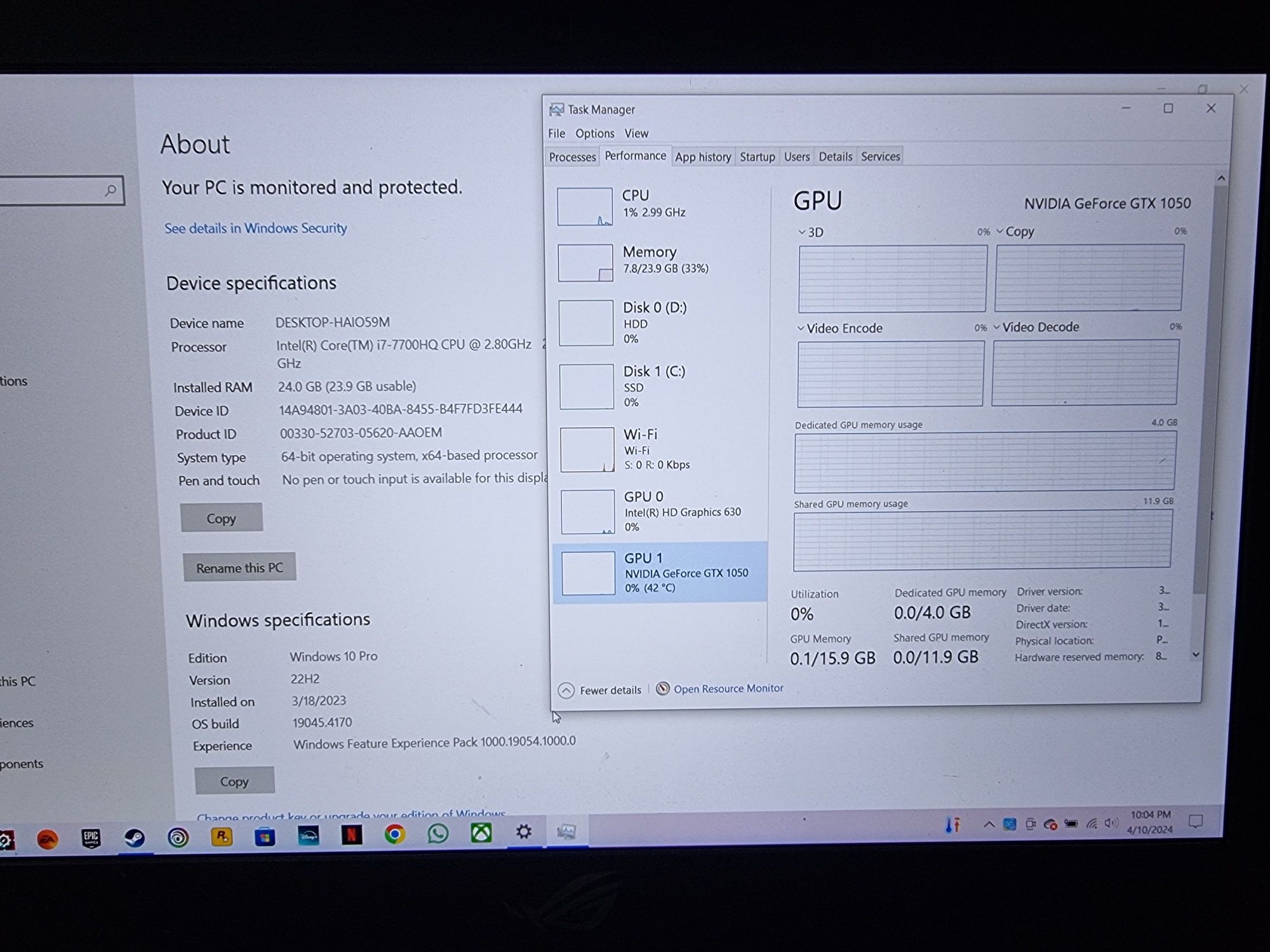Click Fewer details to collapse Task Manager
1270x952 pixels.
600,688
